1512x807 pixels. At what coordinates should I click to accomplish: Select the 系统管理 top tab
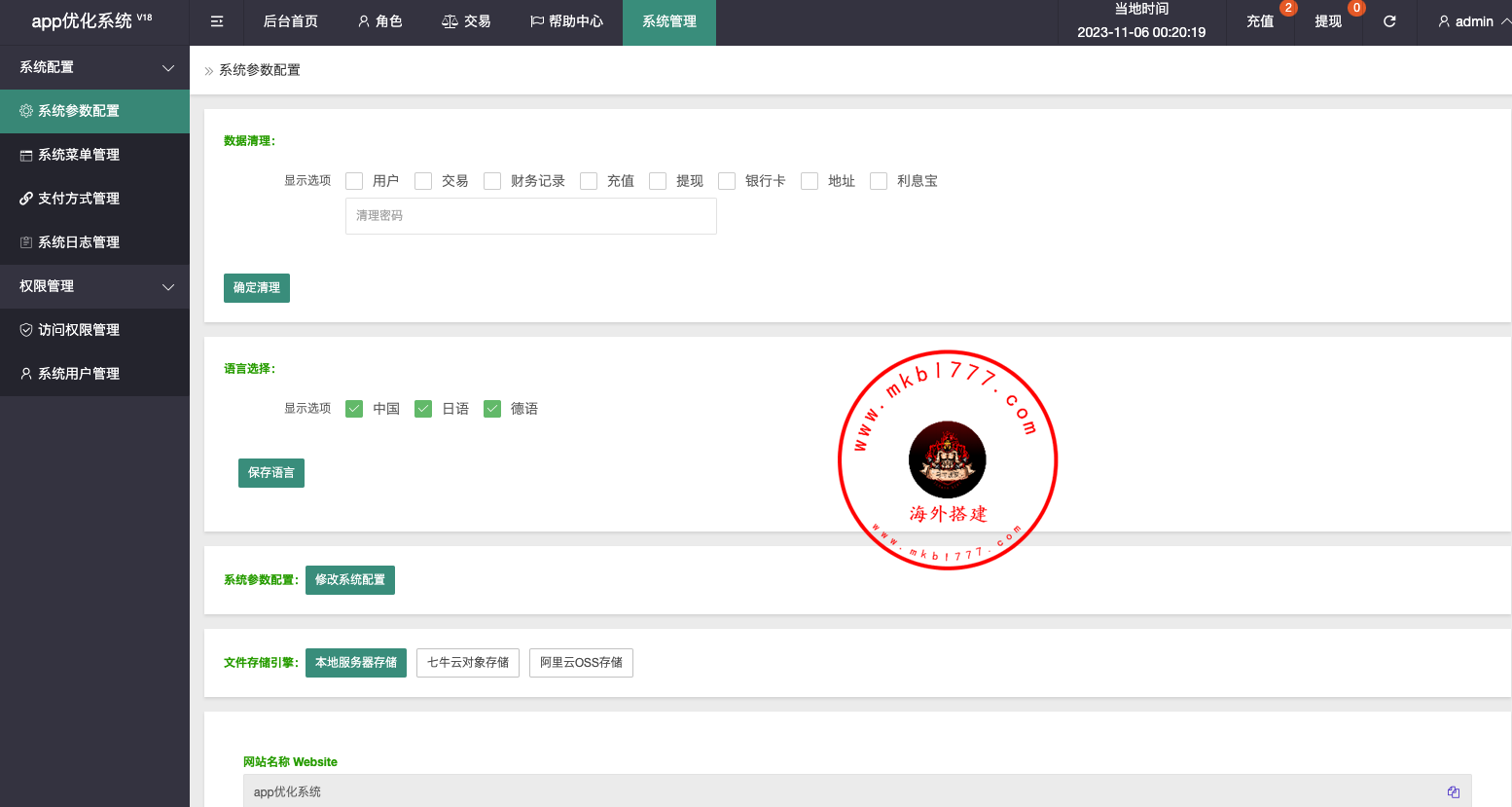point(669,21)
